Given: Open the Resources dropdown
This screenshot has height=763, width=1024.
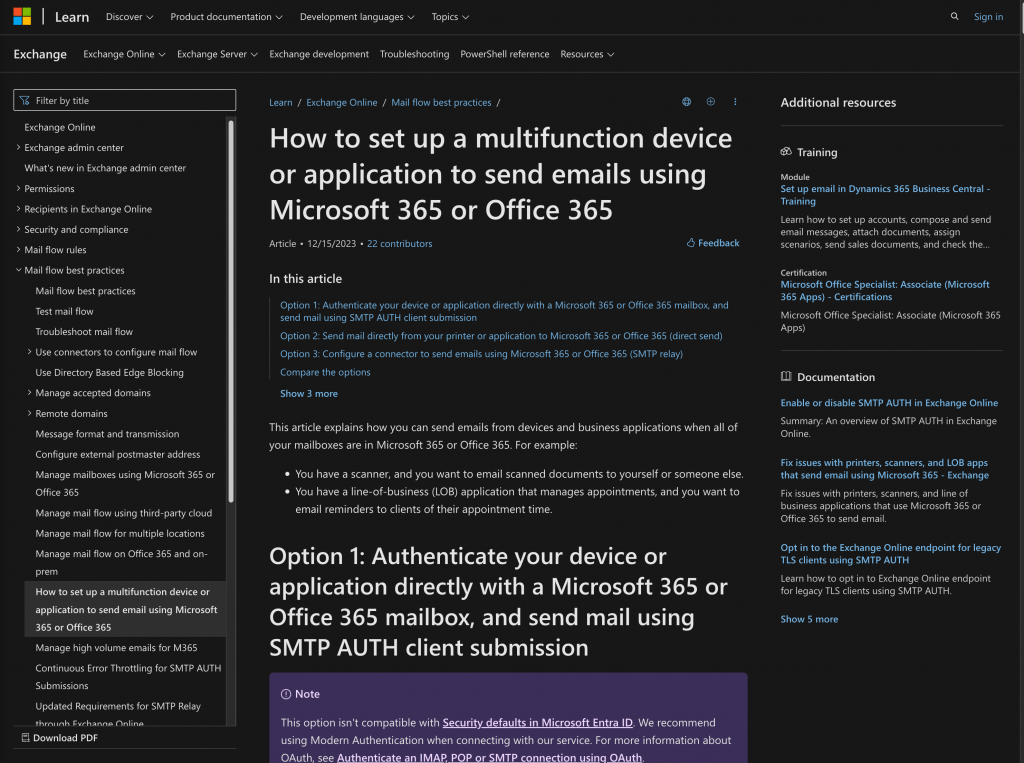Looking at the screenshot, I should [587, 54].
